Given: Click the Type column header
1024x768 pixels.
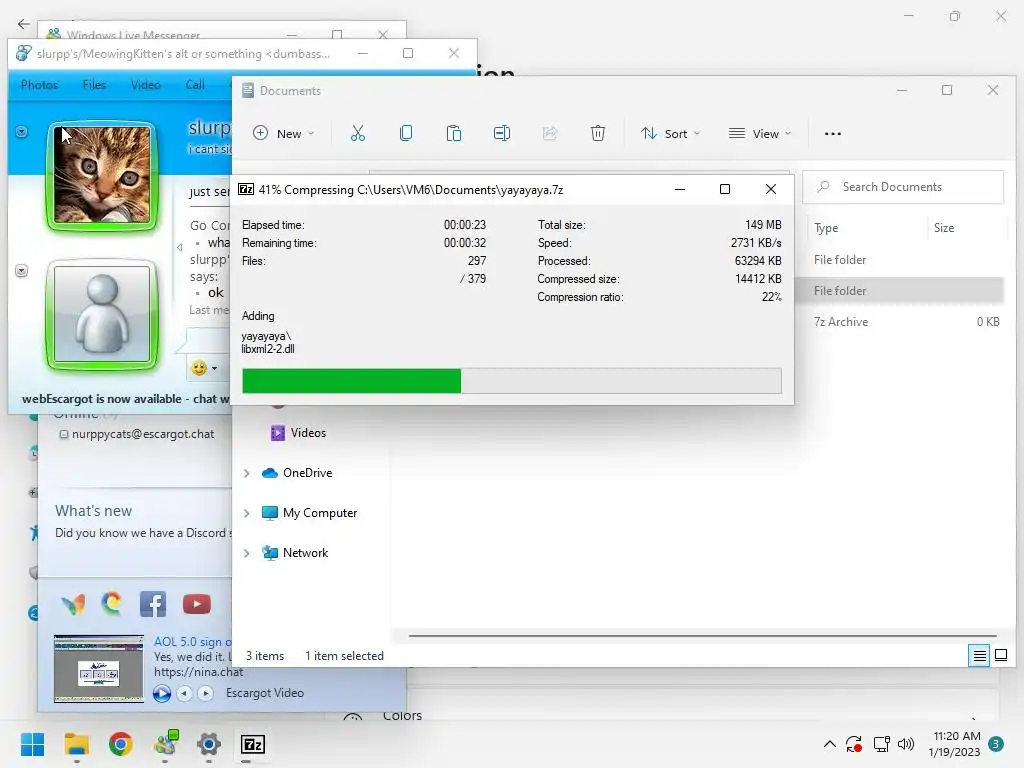Looking at the screenshot, I should pyautogui.click(x=826, y=228).
